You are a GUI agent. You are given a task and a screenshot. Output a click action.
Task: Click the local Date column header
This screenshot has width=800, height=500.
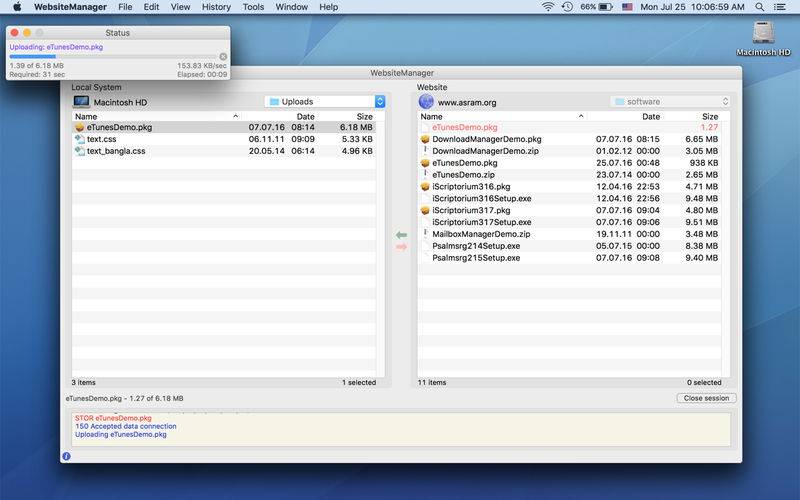[306, 116]
